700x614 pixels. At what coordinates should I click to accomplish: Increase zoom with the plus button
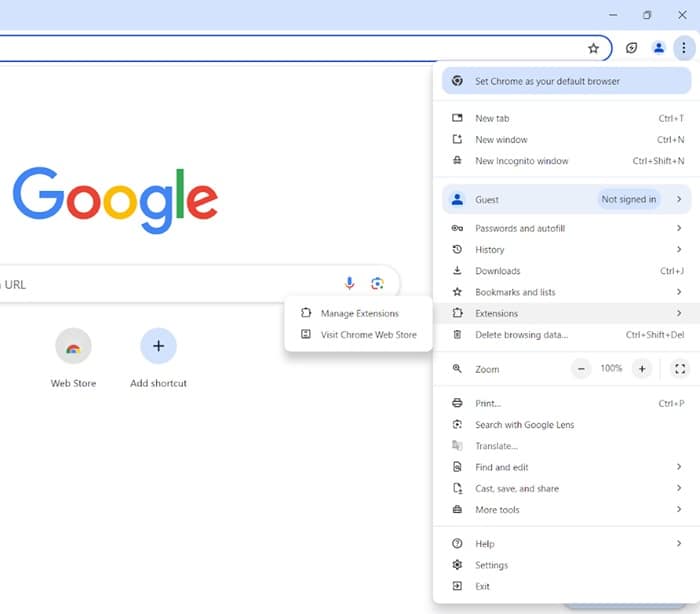[x=642, y=369]
